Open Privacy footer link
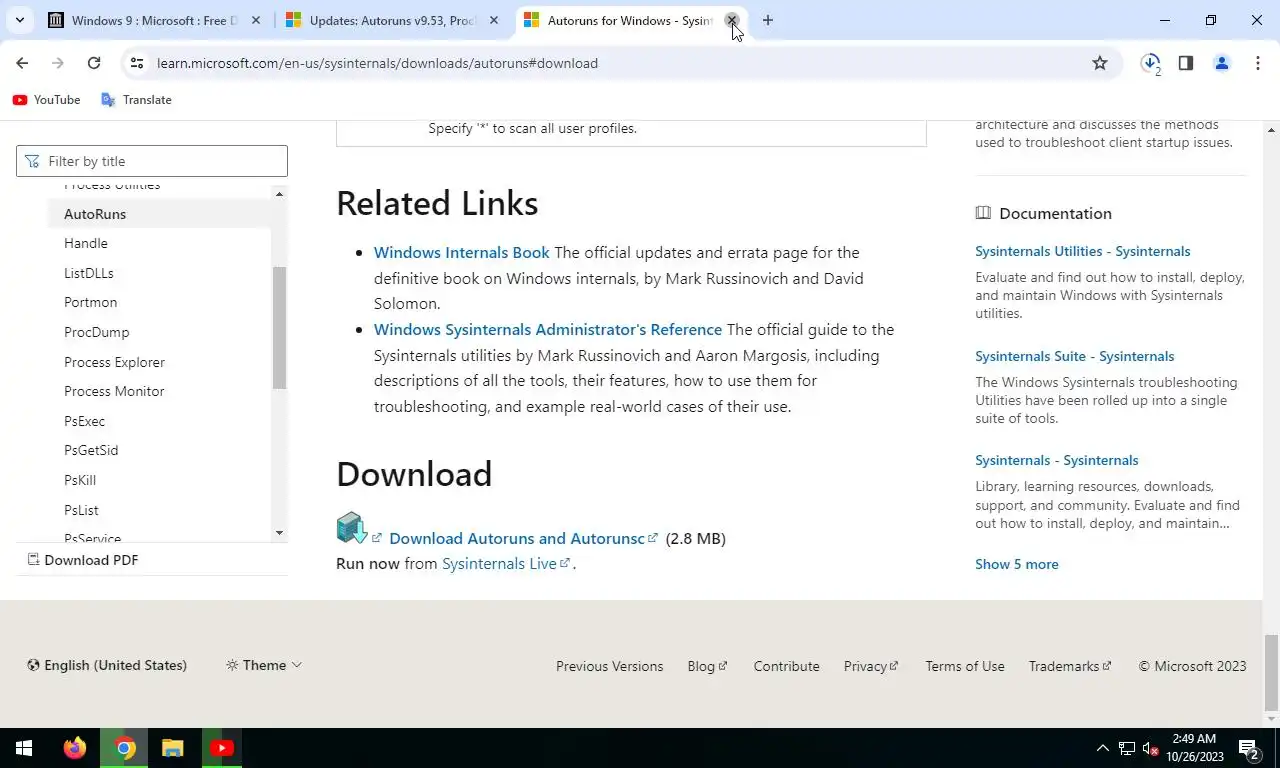 click(871, 666)
